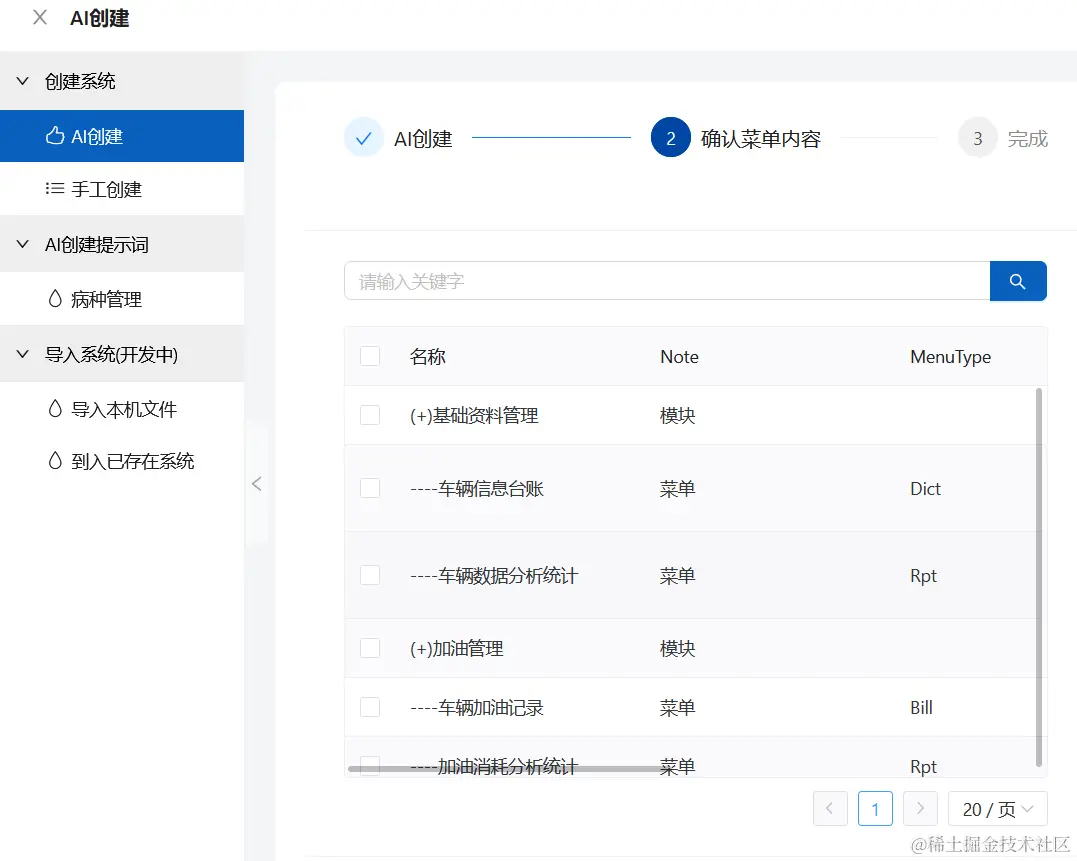Viewport: 1077px width, 861px height.
Task: Open the 病种管理 sidebar menu item
Action: pos(122,299)
